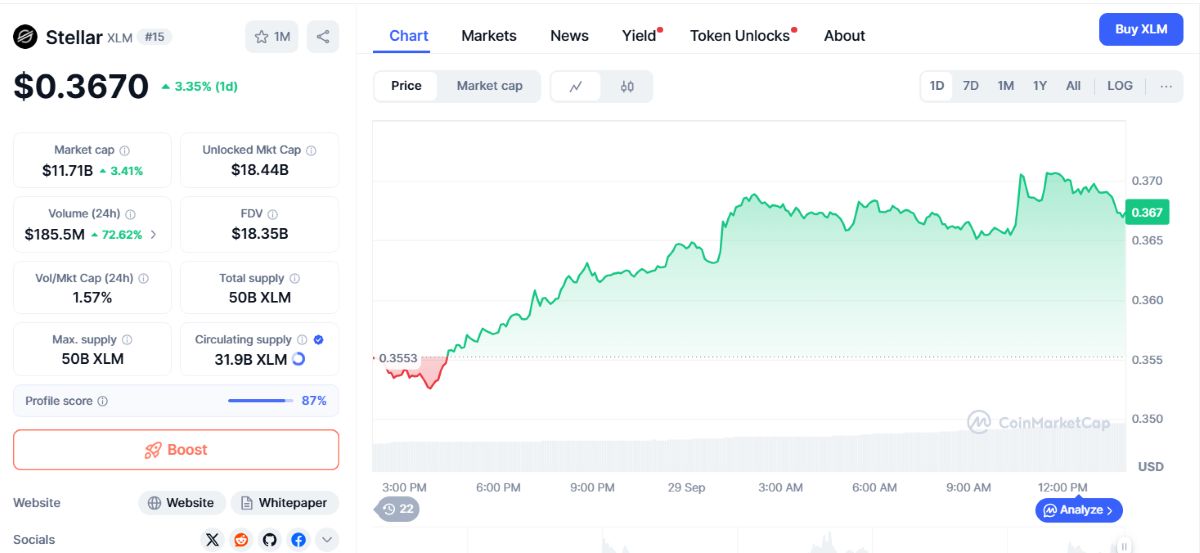Click the 1.57% Vol/Mkt Cap value
This screenshot has height=553, width=1200.
(92, 298)
